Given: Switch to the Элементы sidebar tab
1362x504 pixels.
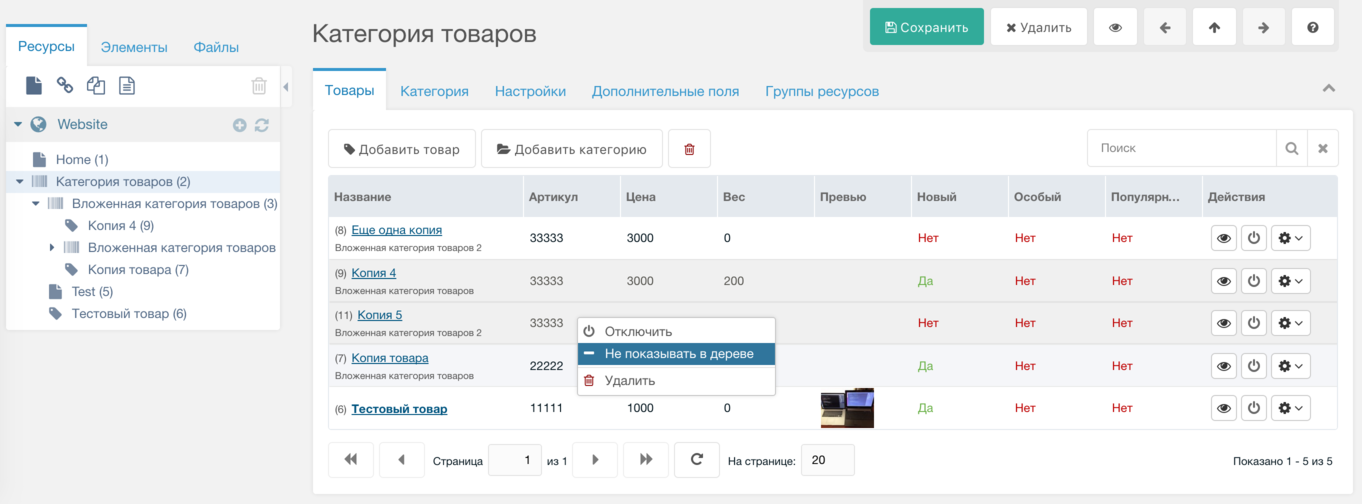Looking at the screenshot, I should tap(134, 47).
